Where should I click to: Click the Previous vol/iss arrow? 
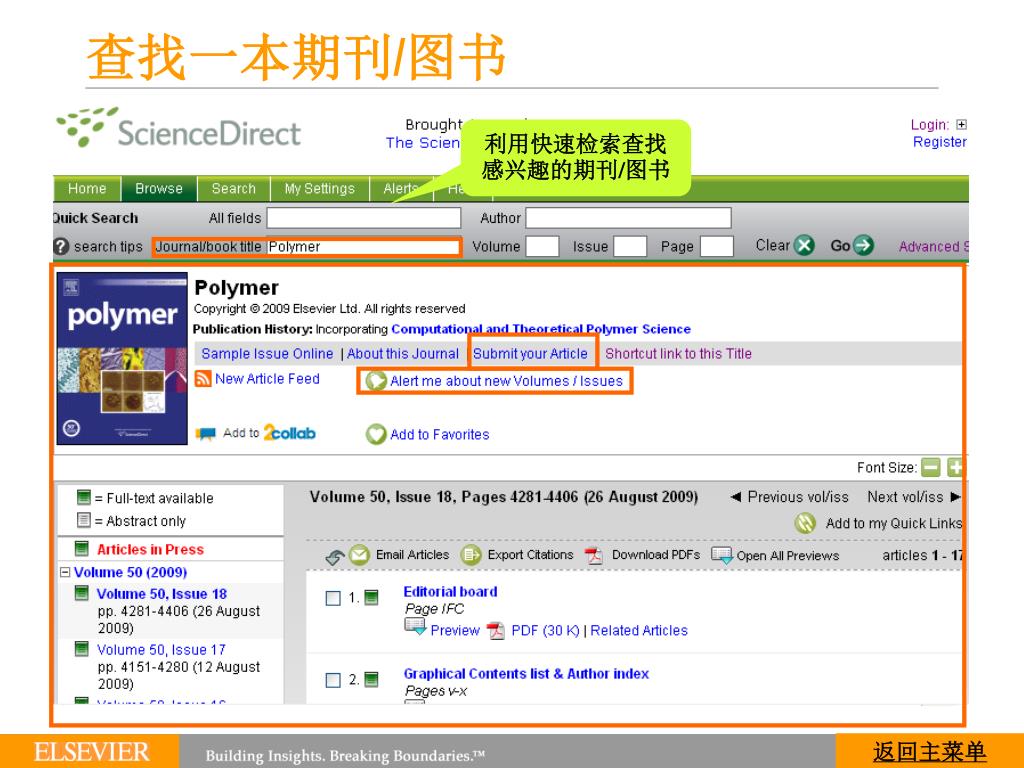pos(735,497)
